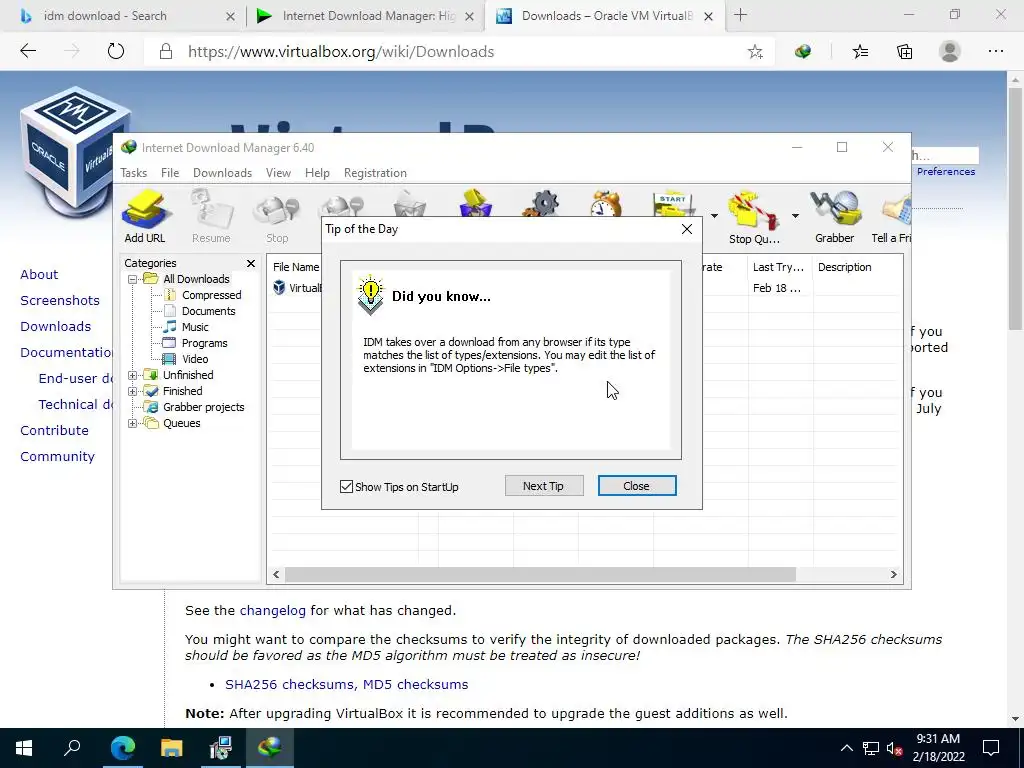
Task: Open the Downloads menu in IDM
Action: coord(222,173)
